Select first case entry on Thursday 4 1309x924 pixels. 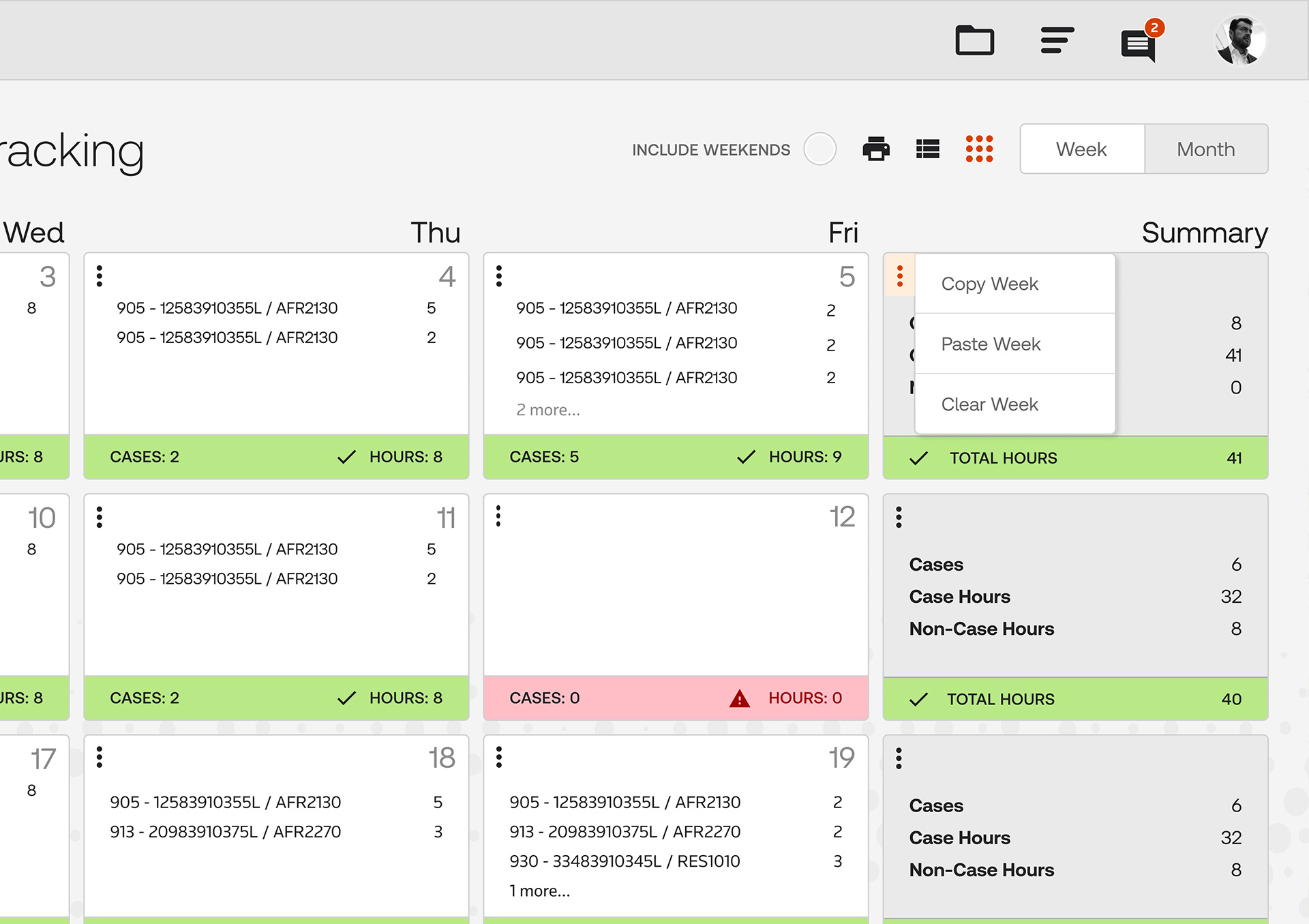(276, 308)
